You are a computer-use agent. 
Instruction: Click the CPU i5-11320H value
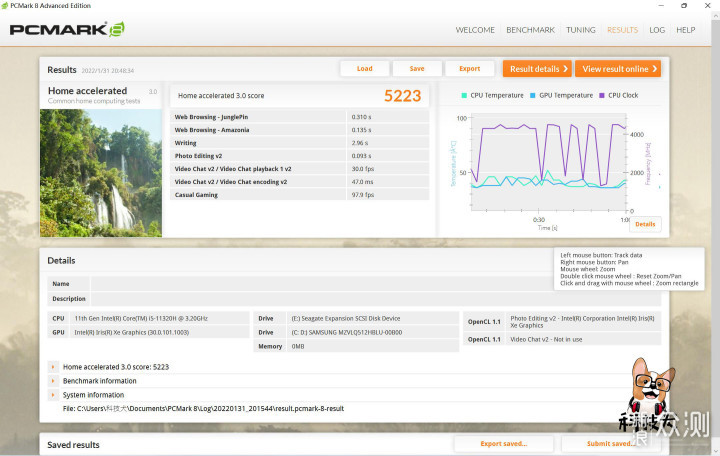pos(141,318)
